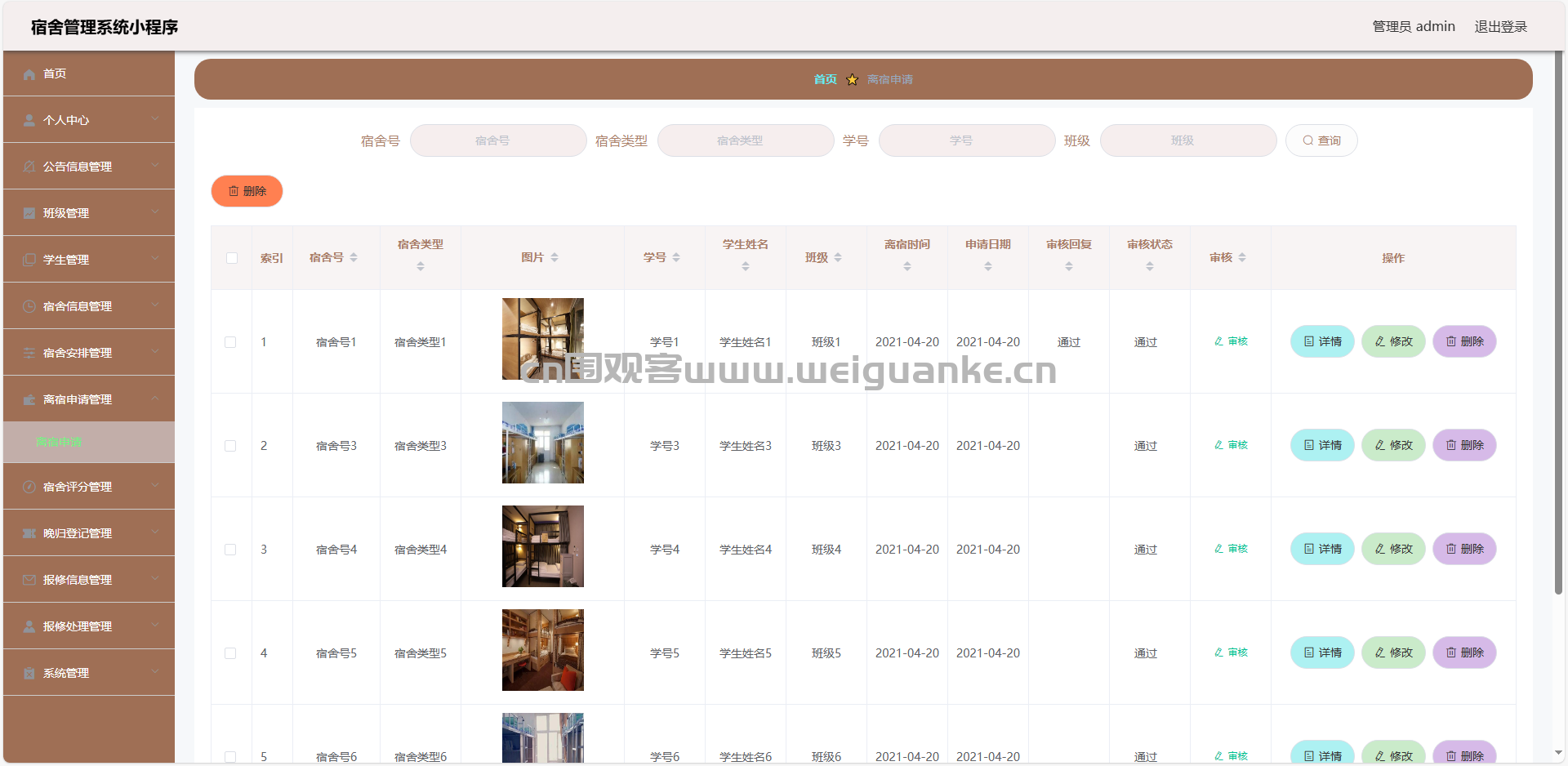Click the orange 删除 batch delete button
This screenshot has height=766, width=1568.
coord(247,191)
